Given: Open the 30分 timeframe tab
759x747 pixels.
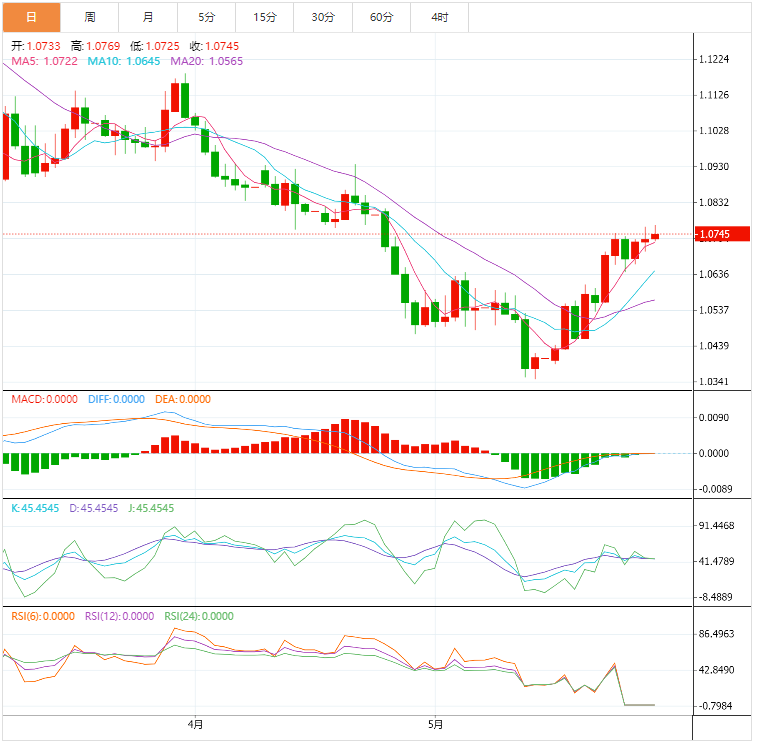Looking at the screenshot, I should click(x=323, y=17).
